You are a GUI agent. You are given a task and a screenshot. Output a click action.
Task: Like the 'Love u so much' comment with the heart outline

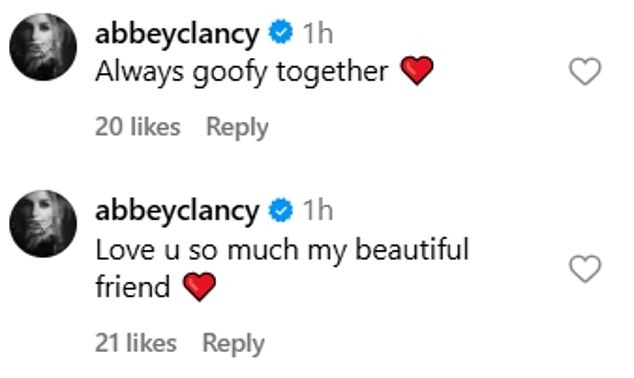tap(585, 268)
